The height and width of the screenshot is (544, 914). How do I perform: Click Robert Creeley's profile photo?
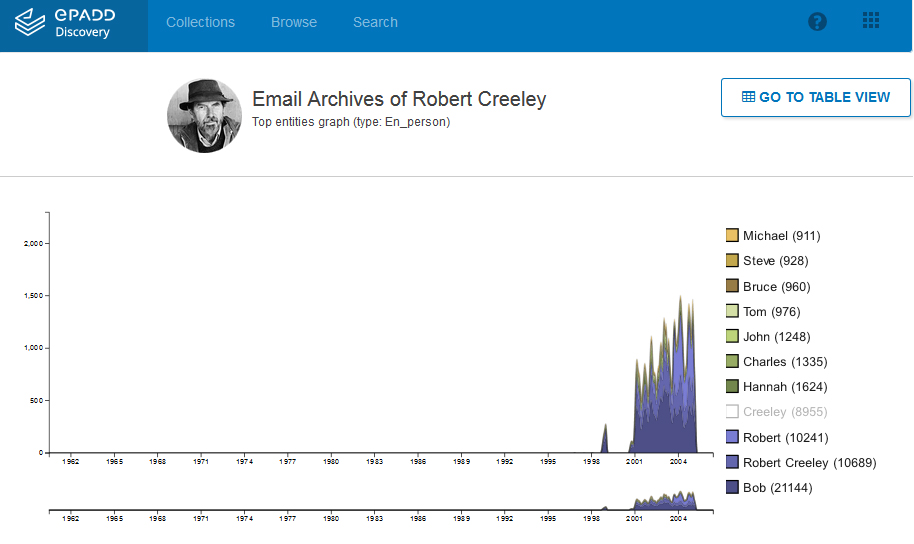click(x=204, y=115)
